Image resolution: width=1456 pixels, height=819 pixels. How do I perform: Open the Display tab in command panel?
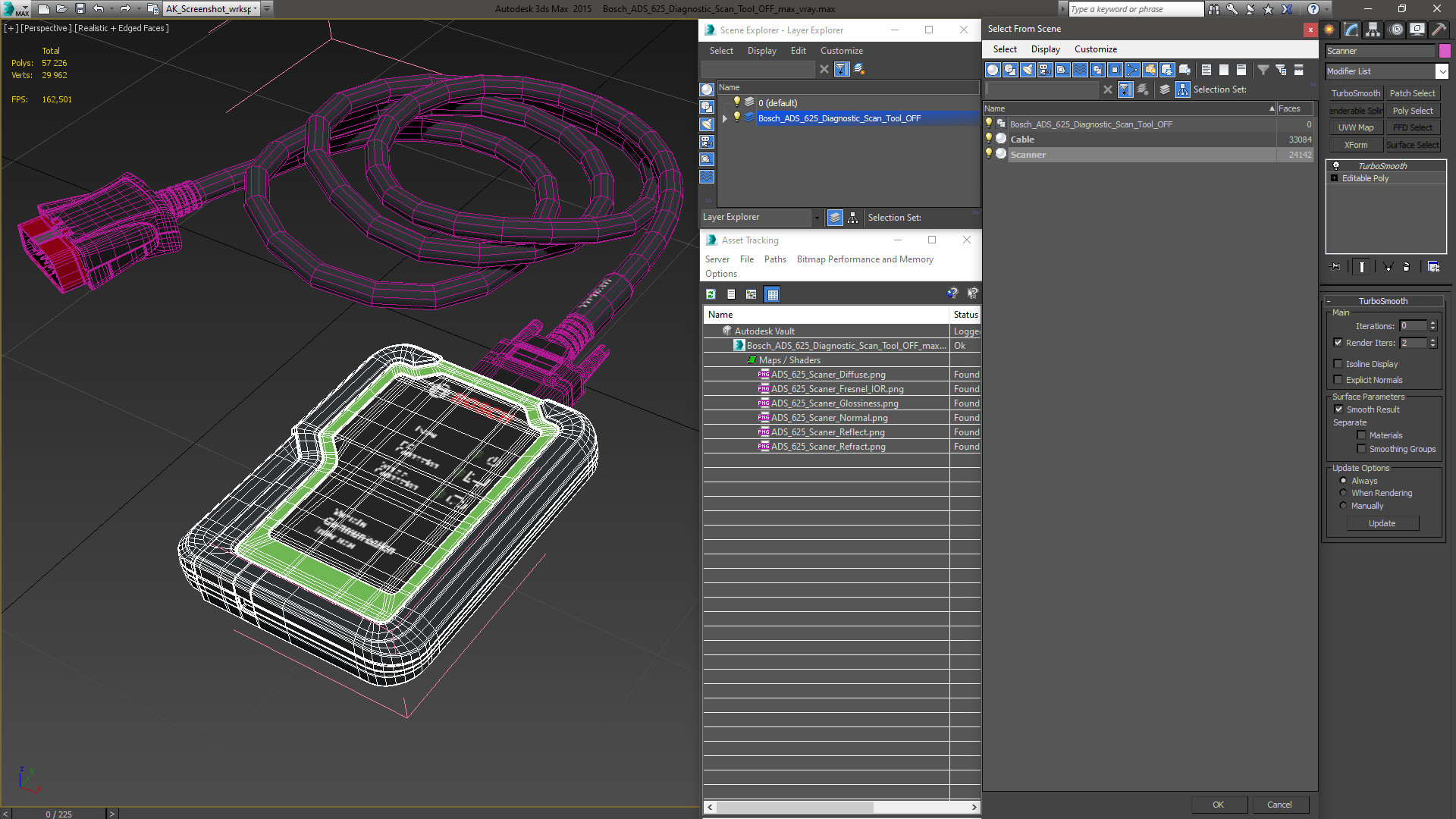(1417, 30)
